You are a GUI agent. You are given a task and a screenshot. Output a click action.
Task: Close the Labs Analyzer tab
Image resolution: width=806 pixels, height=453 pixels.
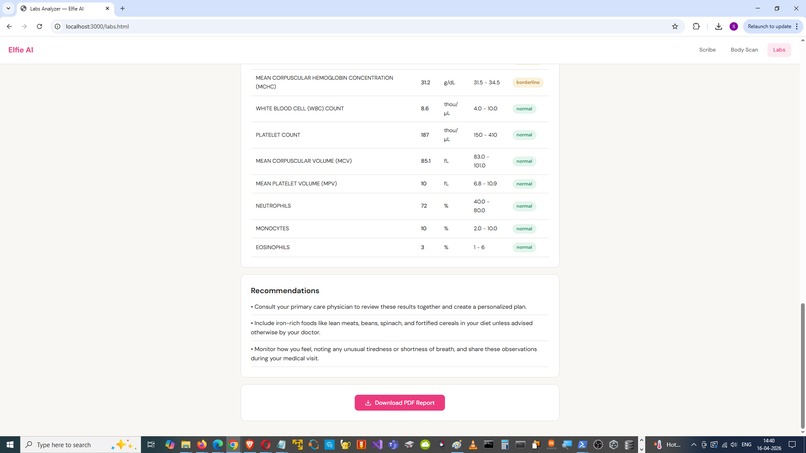[x=107, y=8]
